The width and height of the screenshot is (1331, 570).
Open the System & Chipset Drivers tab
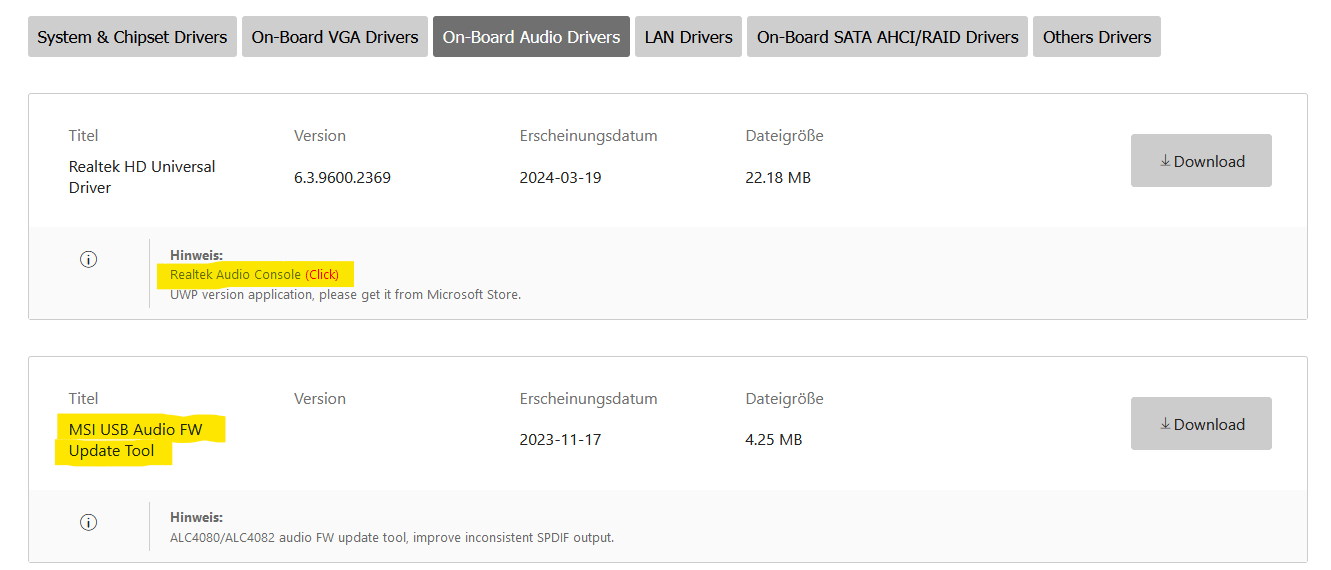click(x=132, y=37)
